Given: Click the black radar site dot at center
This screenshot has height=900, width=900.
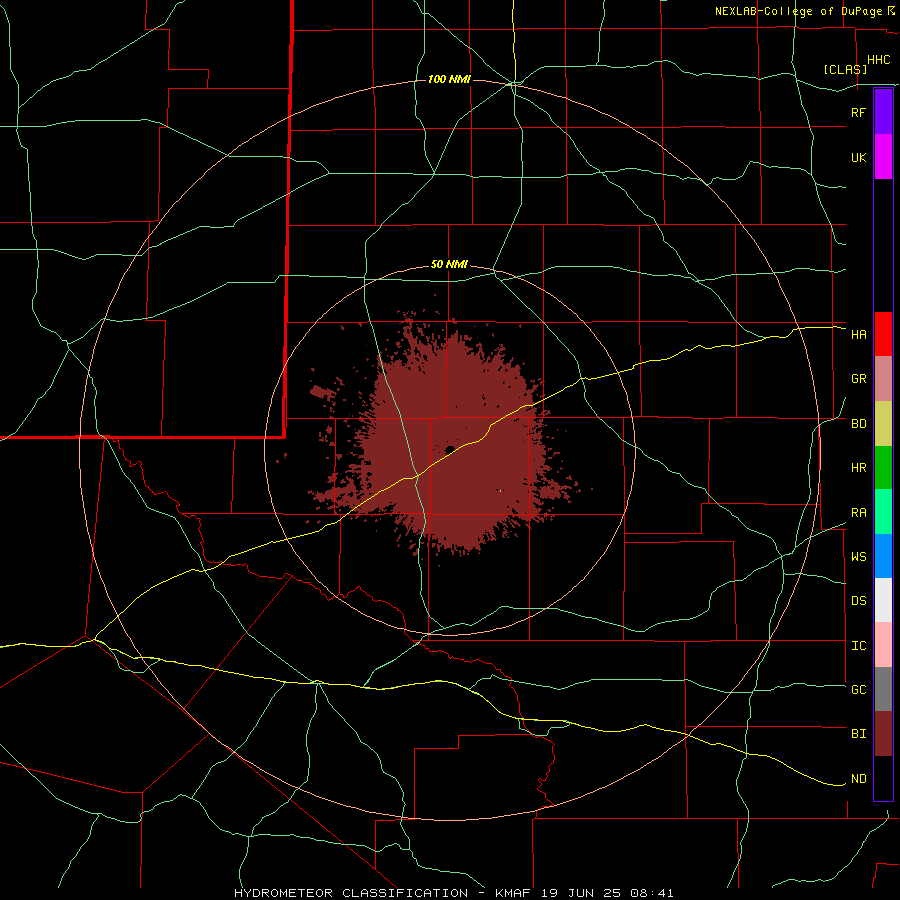Looking at the screenshot, I should (x=450, y=449).
